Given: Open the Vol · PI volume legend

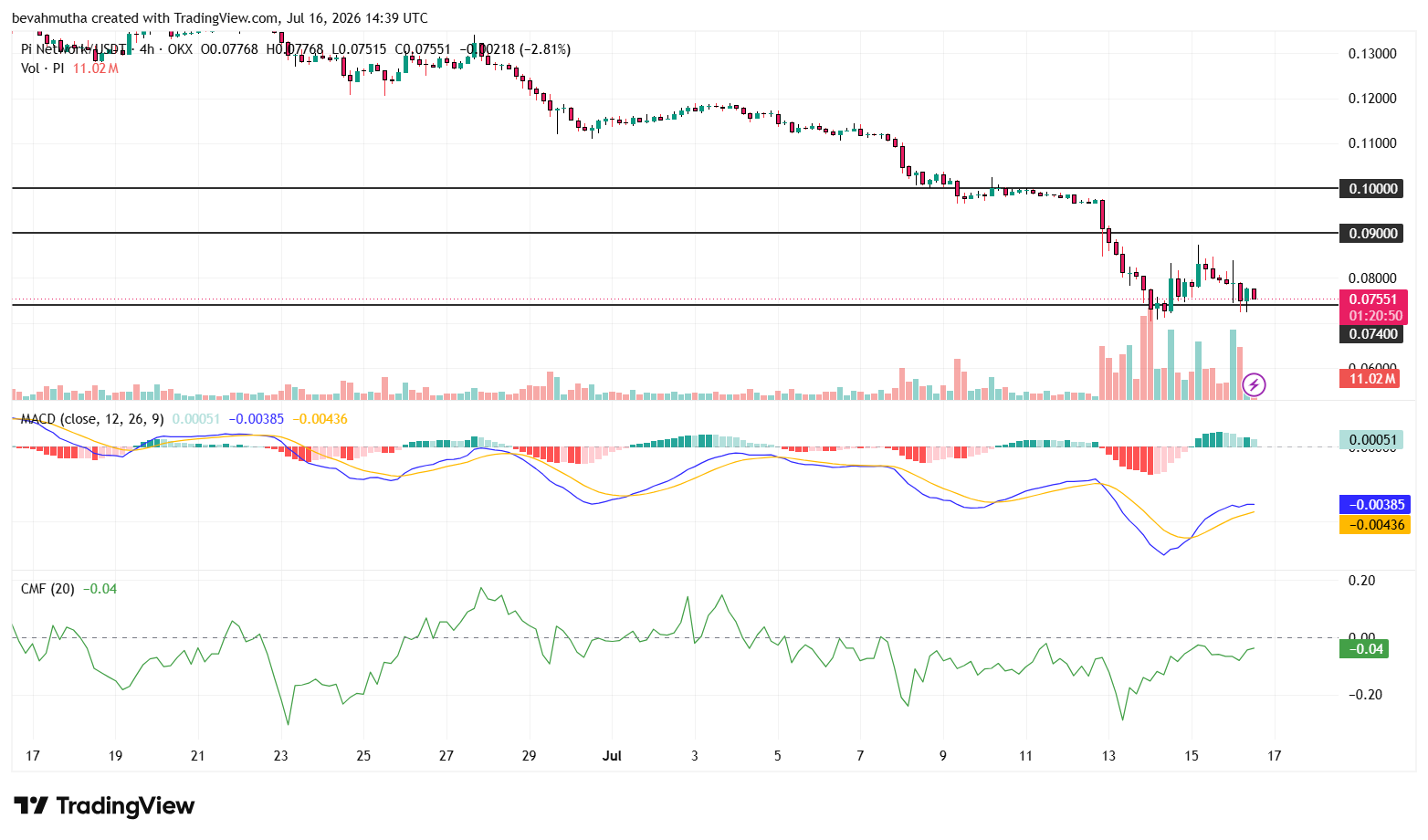Looking at the screenshot, I should pos(43,68).
